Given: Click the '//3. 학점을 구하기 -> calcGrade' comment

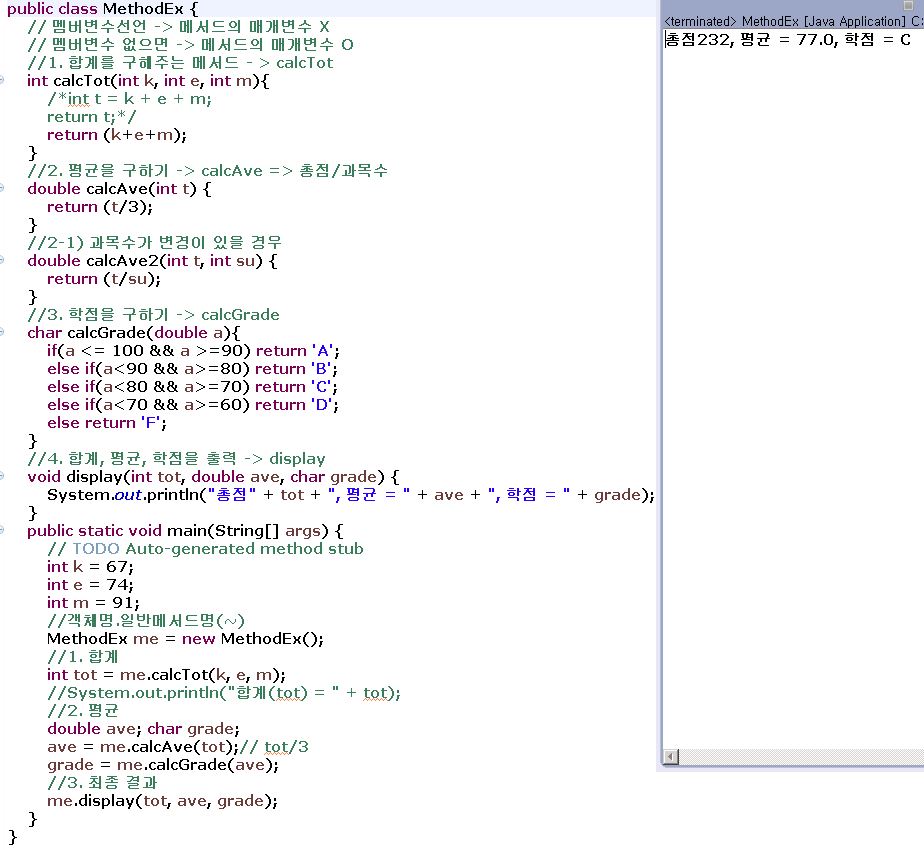Looking at the screenshot, I should (x=153, y=314).
